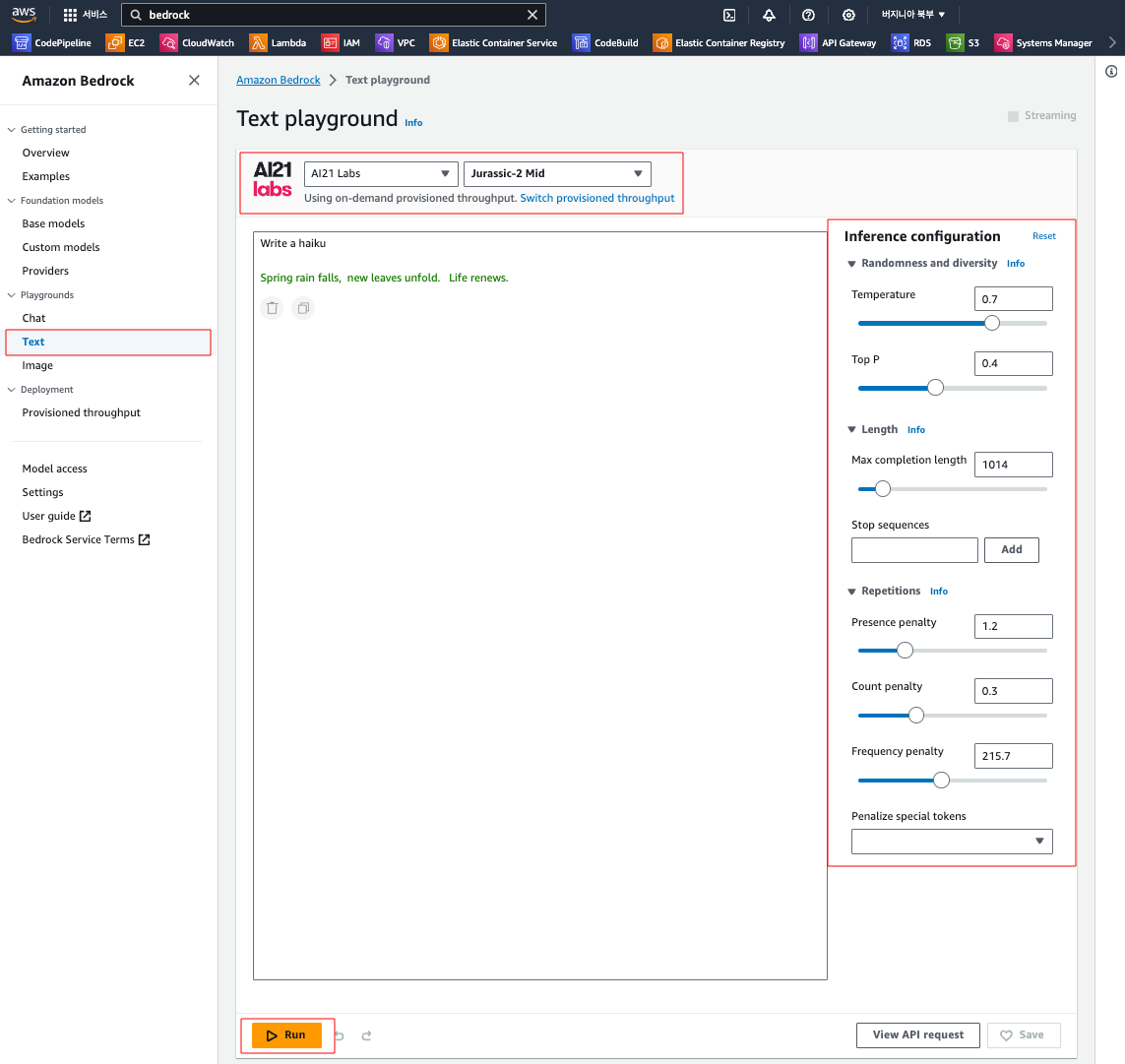Click Amazon Bedrock breadcrumb link

tap(279, 80)
